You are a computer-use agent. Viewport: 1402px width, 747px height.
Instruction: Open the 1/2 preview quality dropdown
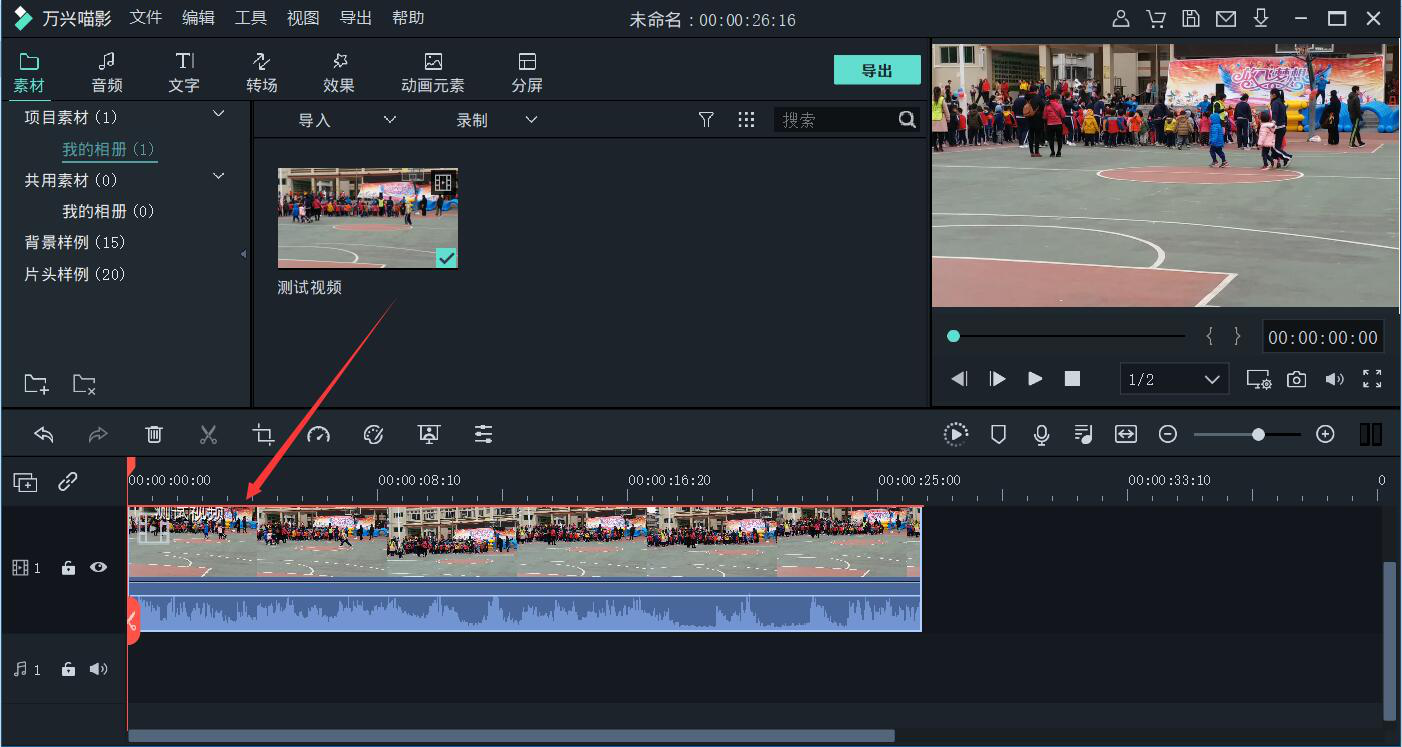[1174, 379]
